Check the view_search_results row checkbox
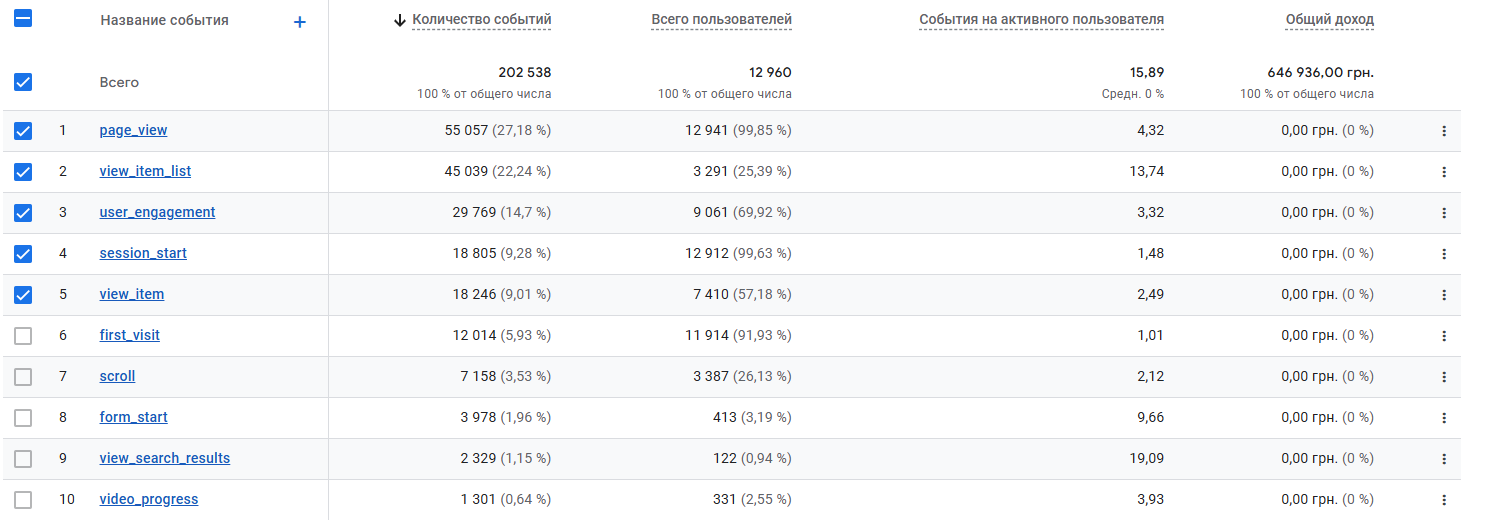1485x531 pixels. 23,459
